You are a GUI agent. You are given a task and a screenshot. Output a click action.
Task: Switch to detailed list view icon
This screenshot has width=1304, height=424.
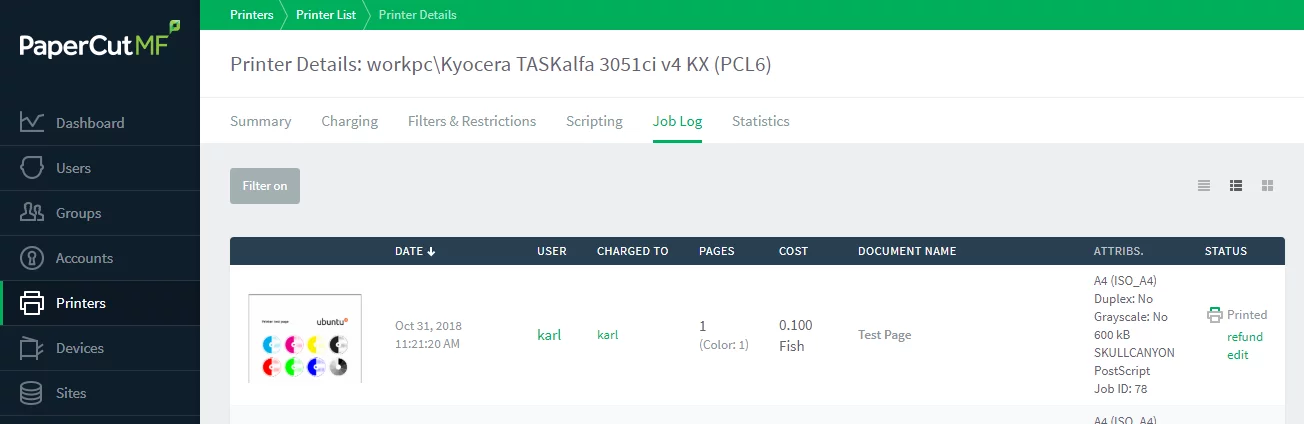[1236, 185]
